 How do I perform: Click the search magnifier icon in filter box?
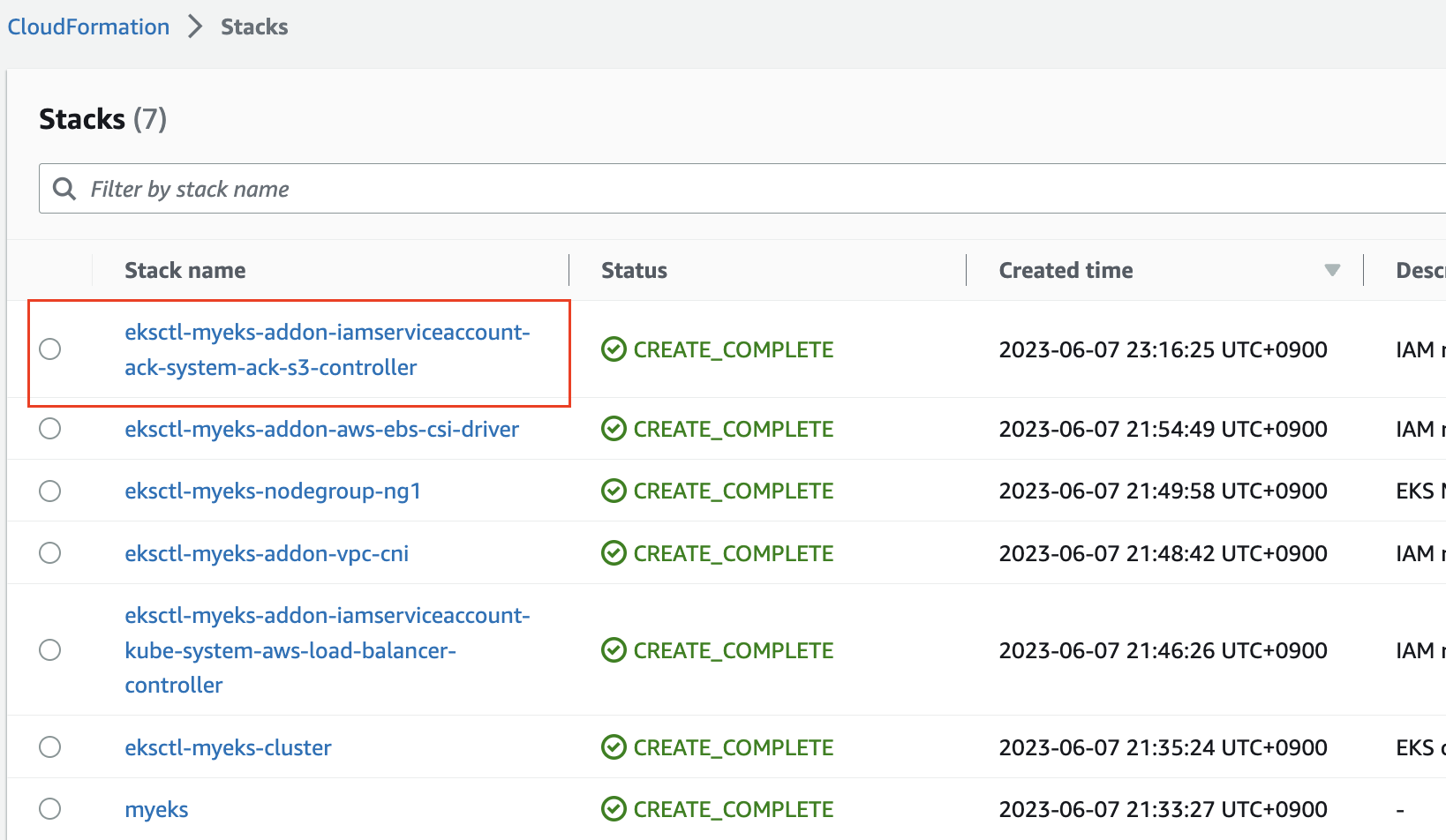click(x=64, y=188)
